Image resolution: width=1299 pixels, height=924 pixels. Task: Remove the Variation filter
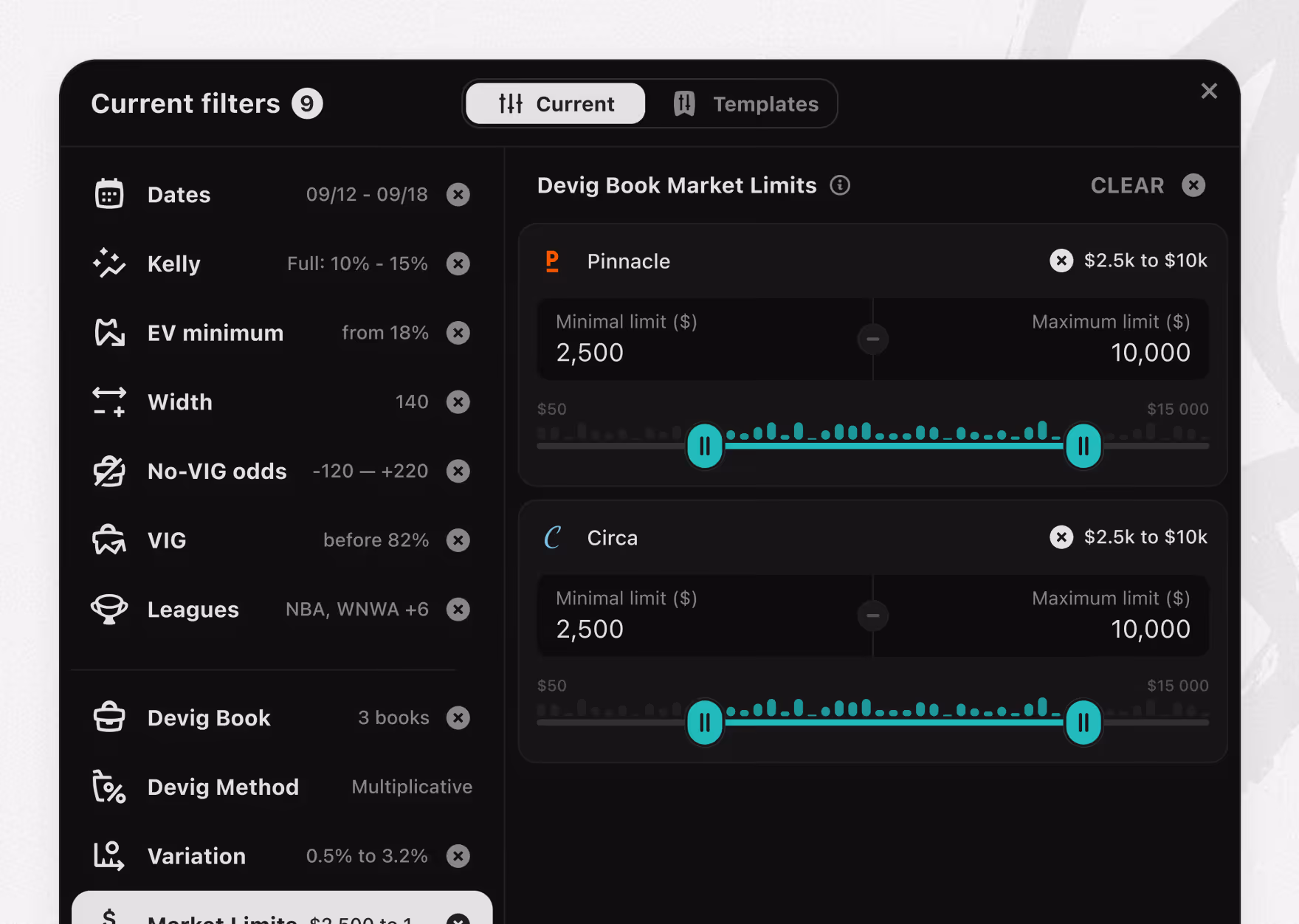[x=458, y=856]
